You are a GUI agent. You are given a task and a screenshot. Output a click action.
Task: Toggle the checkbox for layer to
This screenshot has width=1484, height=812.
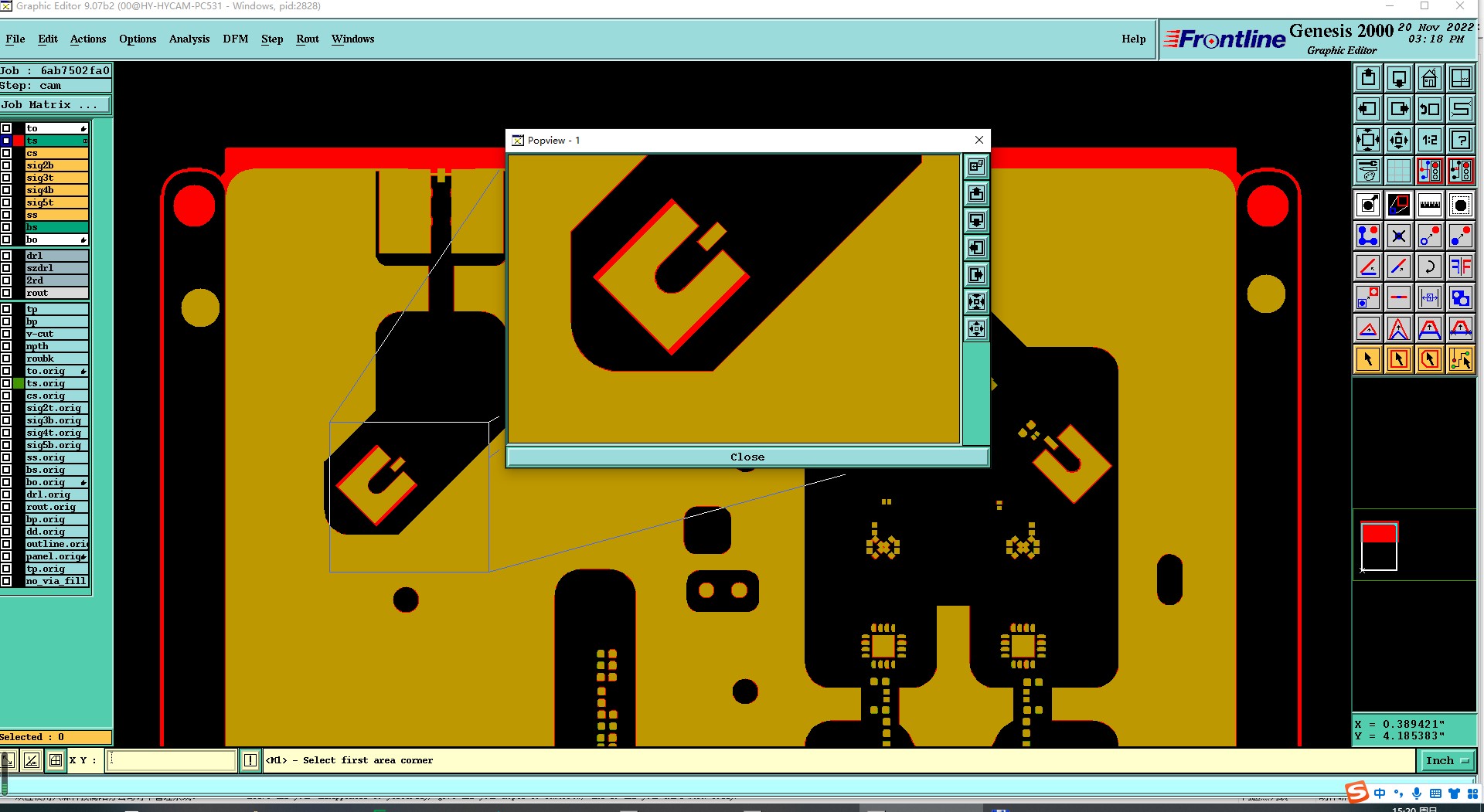(6, 128)
